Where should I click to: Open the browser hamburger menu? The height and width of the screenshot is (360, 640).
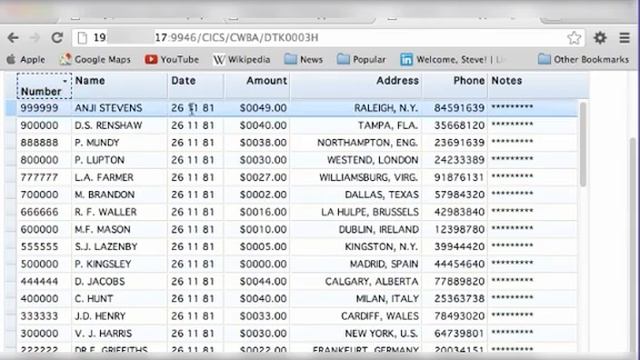tap(624, 38)
